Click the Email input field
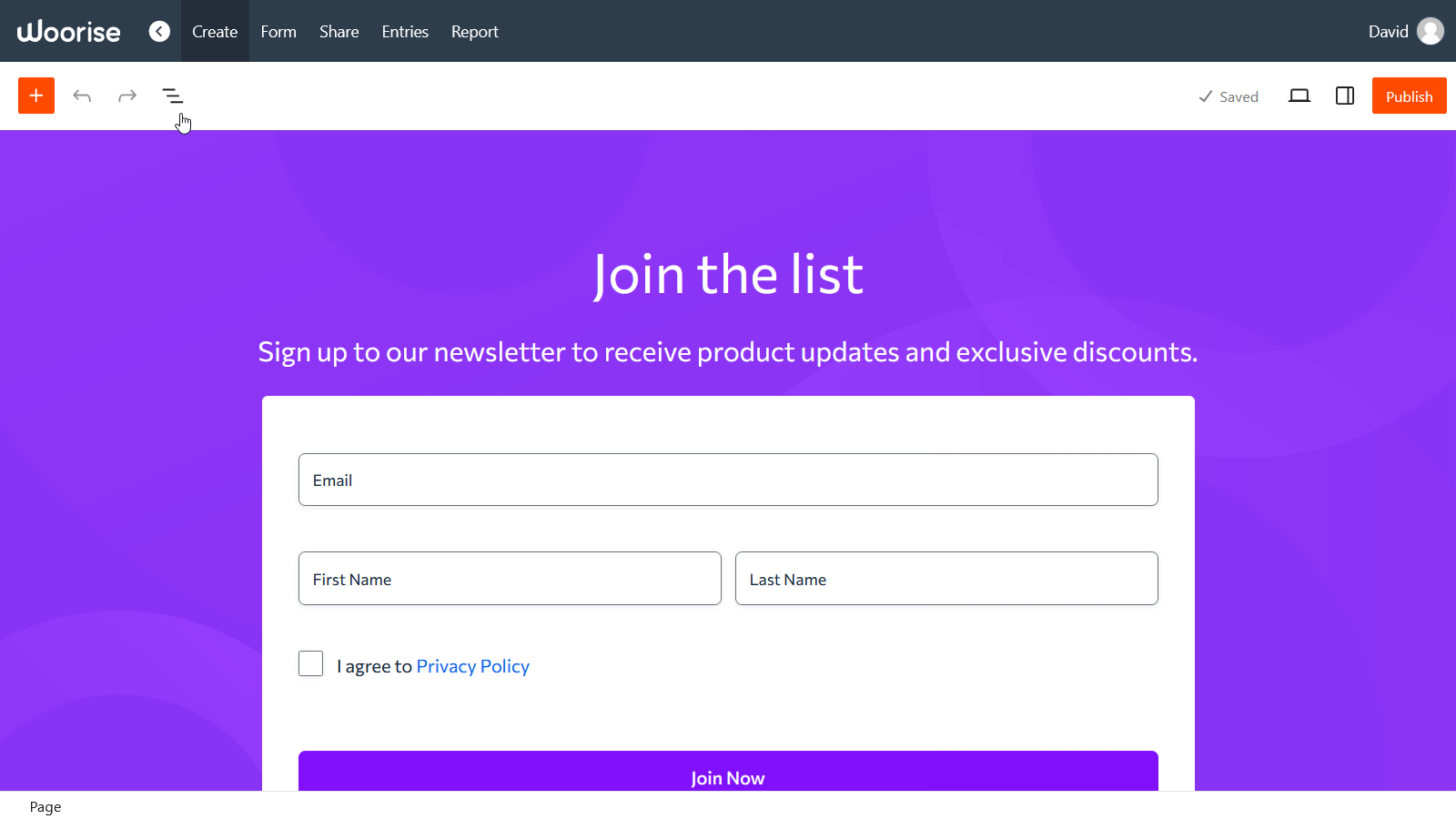This screenshot has height=819, width=1456. [x=727, y=480]
